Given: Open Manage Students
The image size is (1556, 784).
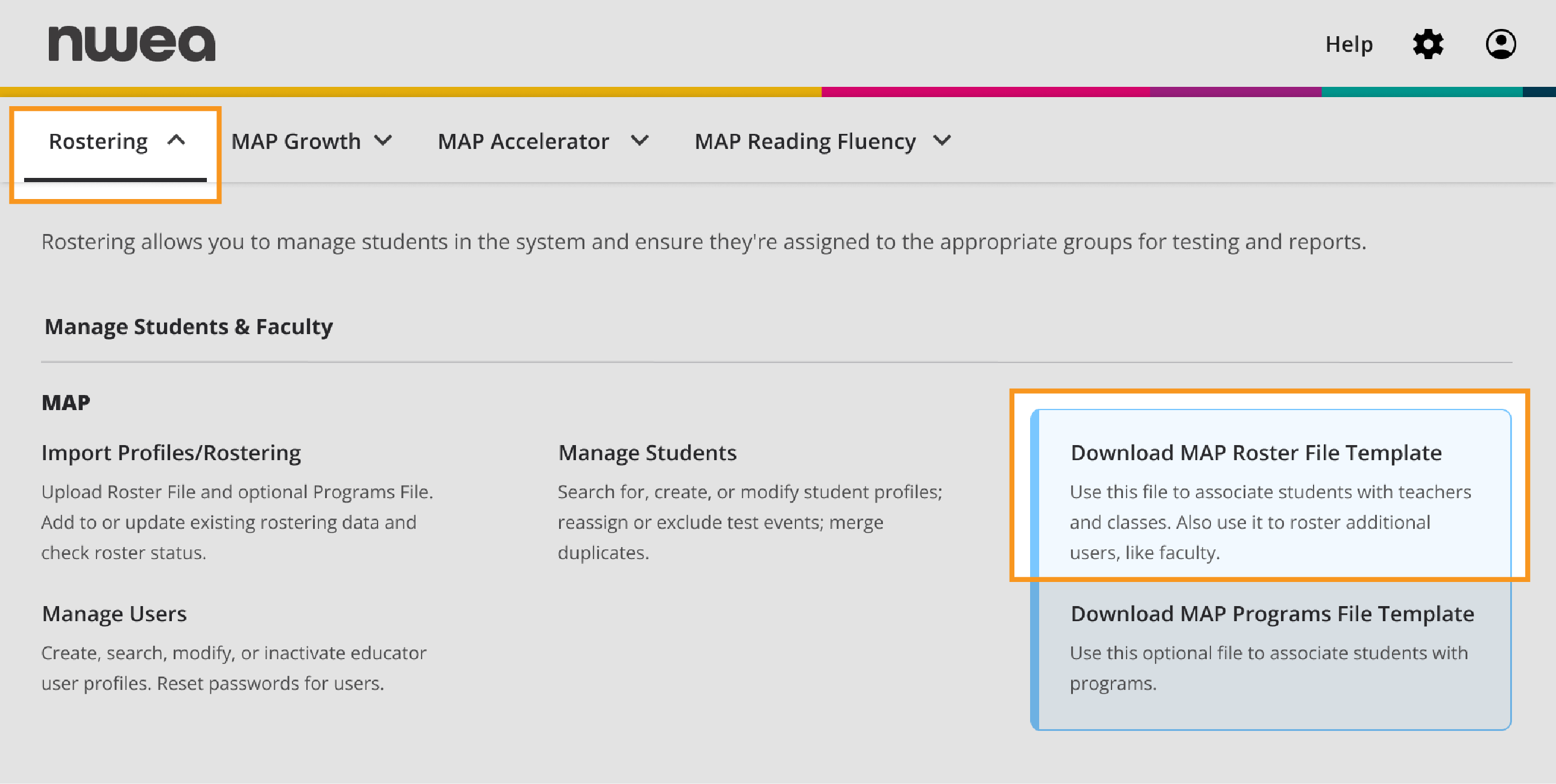Looking at the screenshot, I should coord(647,452).
